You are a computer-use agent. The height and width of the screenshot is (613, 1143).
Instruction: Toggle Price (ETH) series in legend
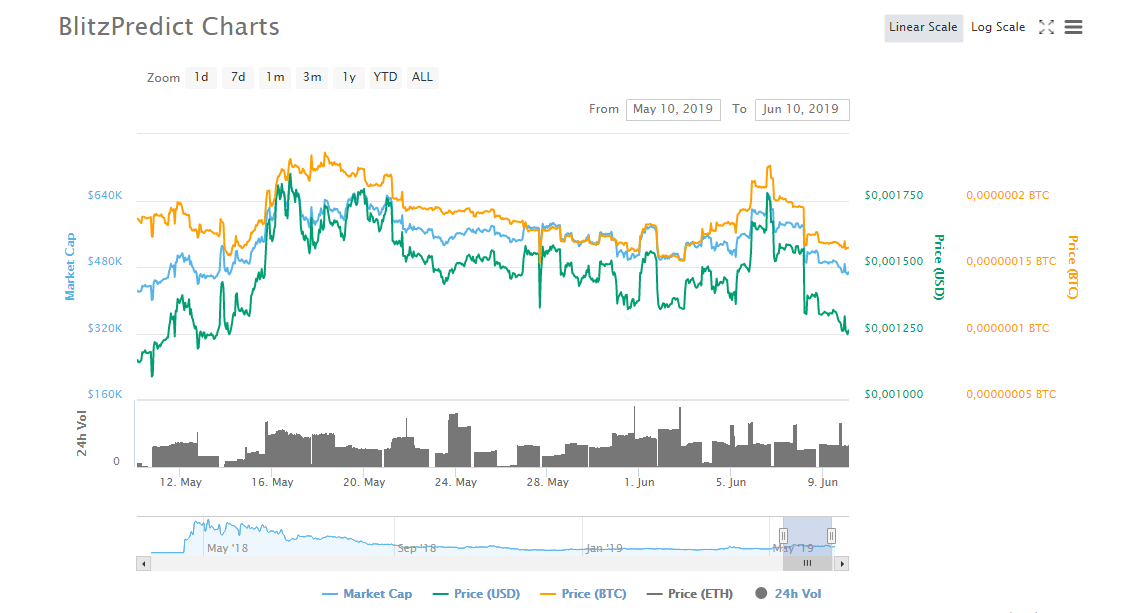(x=690, y=594)
